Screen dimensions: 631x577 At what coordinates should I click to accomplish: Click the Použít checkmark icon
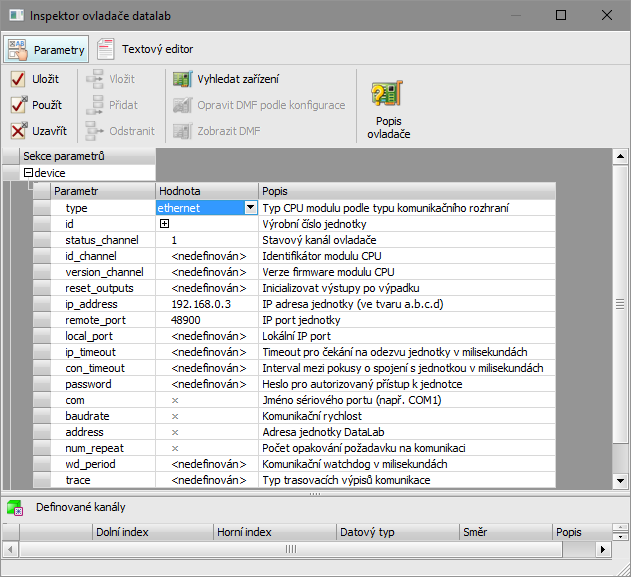pyautogui.click(x=19, y=105)
